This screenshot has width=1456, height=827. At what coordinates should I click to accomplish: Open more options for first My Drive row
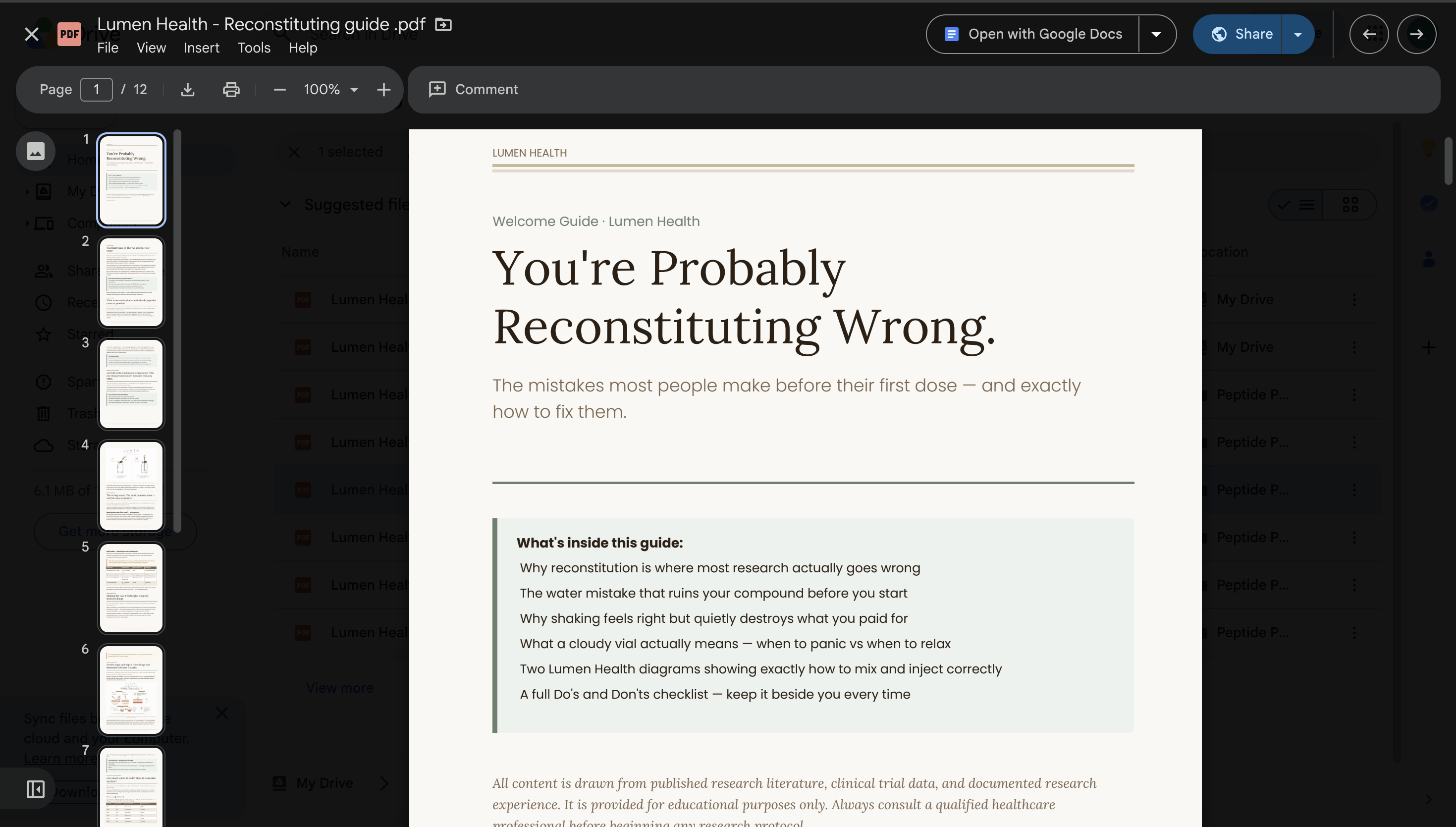click(1354, 299)
